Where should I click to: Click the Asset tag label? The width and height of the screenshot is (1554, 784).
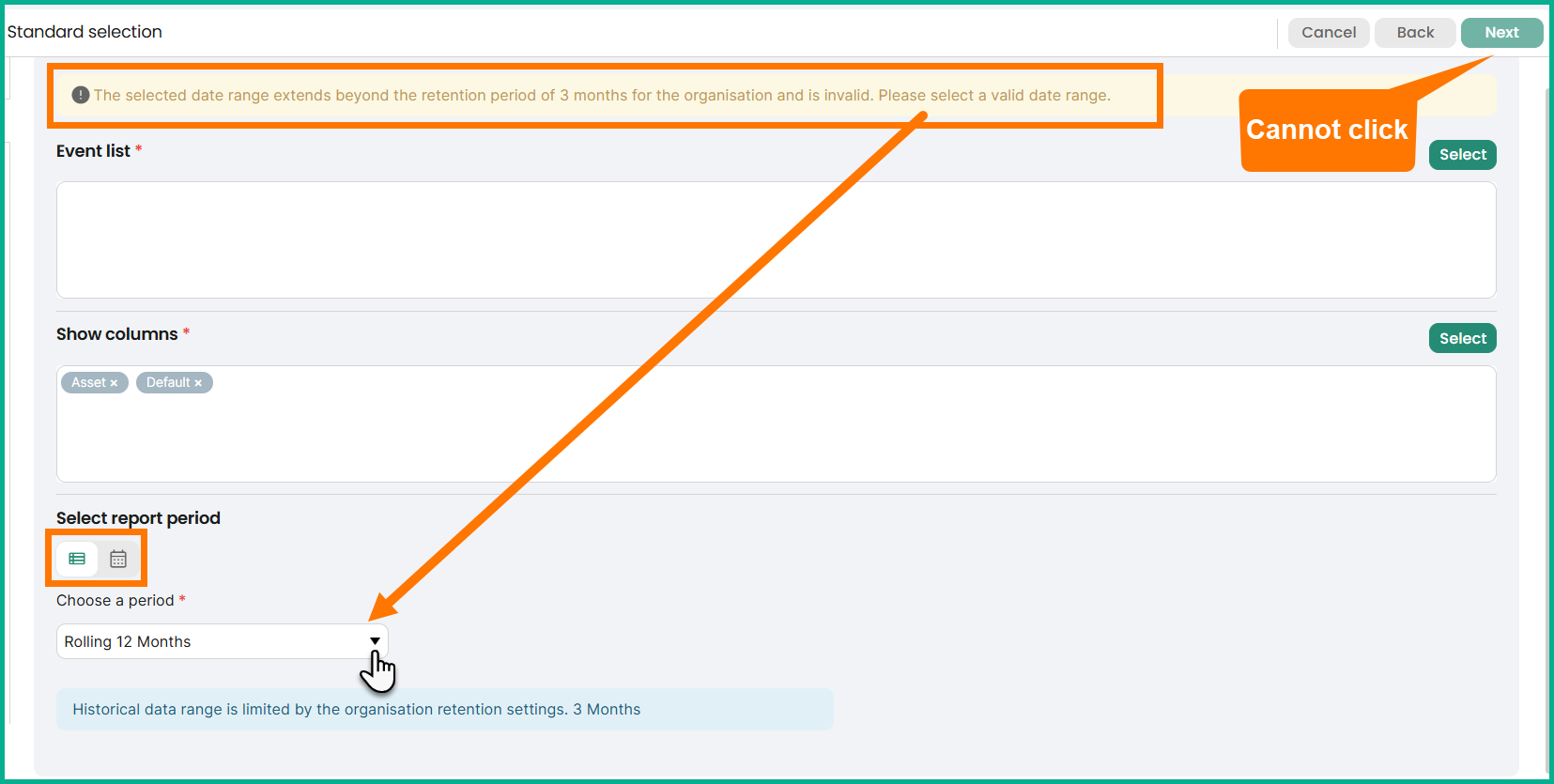tap(88, 383)
